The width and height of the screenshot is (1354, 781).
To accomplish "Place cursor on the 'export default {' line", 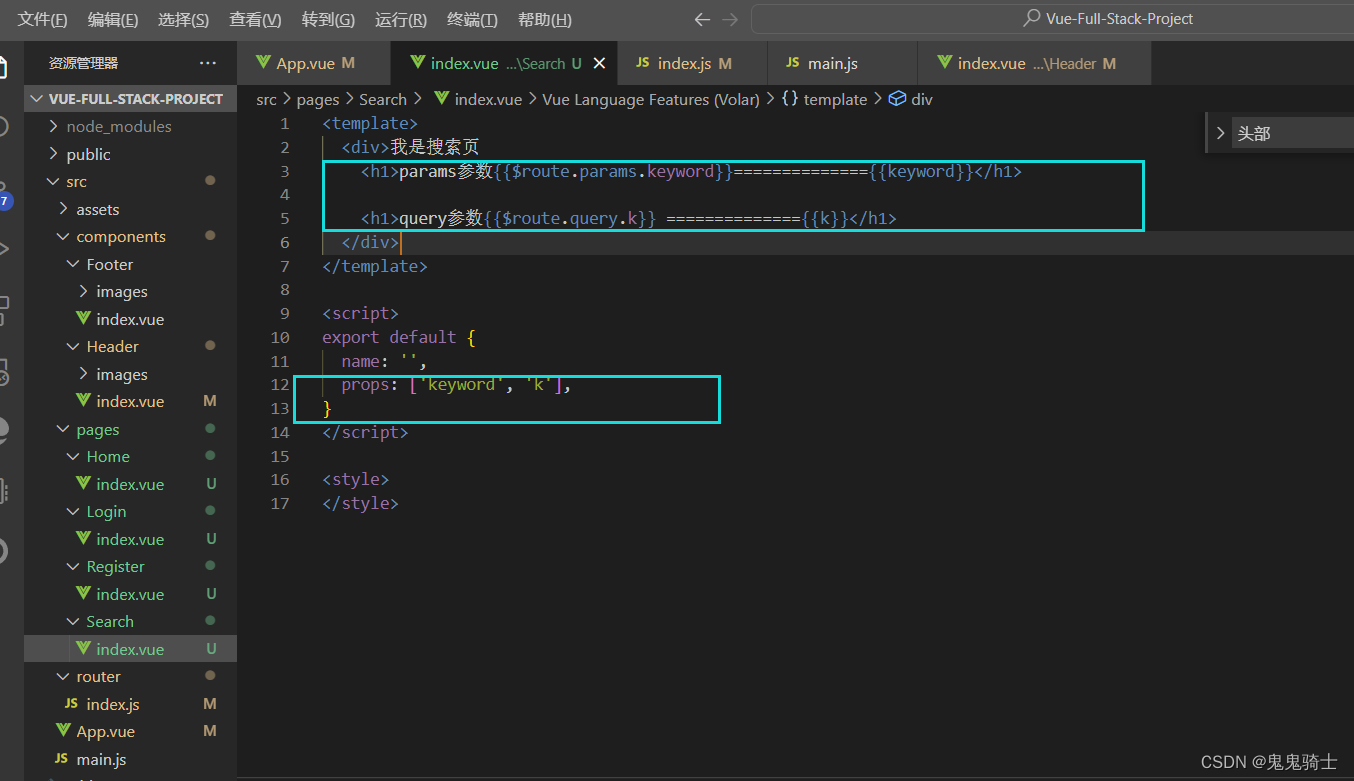I will tap(398, 337).
